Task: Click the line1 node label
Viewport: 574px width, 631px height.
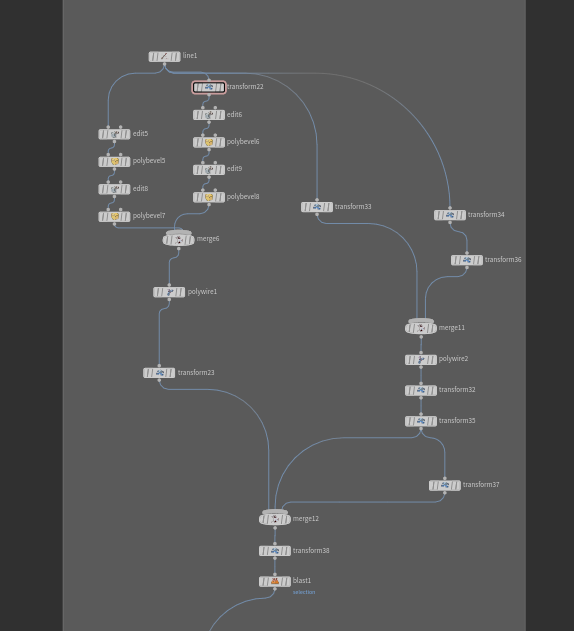Action: tap(190, 56)
